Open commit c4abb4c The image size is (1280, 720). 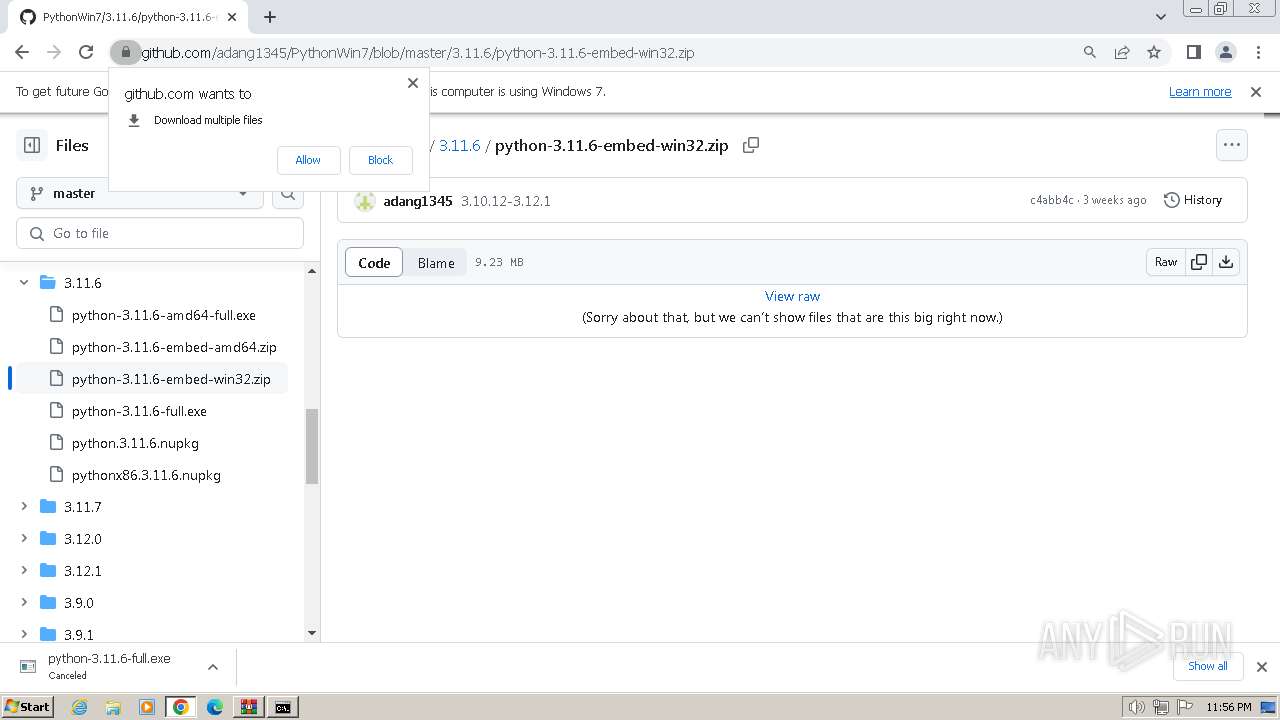pyautogui.click(x=1052, y=200)
